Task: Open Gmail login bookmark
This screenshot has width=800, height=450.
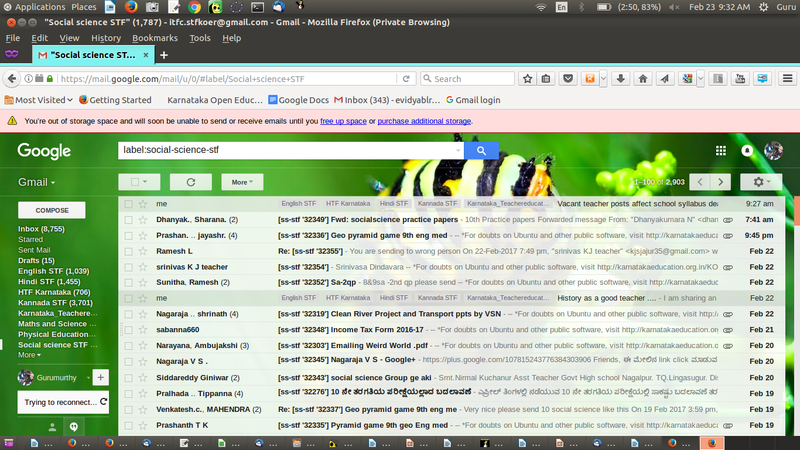Action: coord(473,100)
